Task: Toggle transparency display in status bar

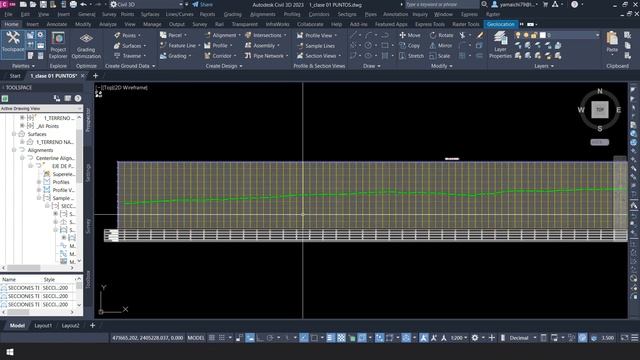Action: pyautogui.click(x=341, y=338)
